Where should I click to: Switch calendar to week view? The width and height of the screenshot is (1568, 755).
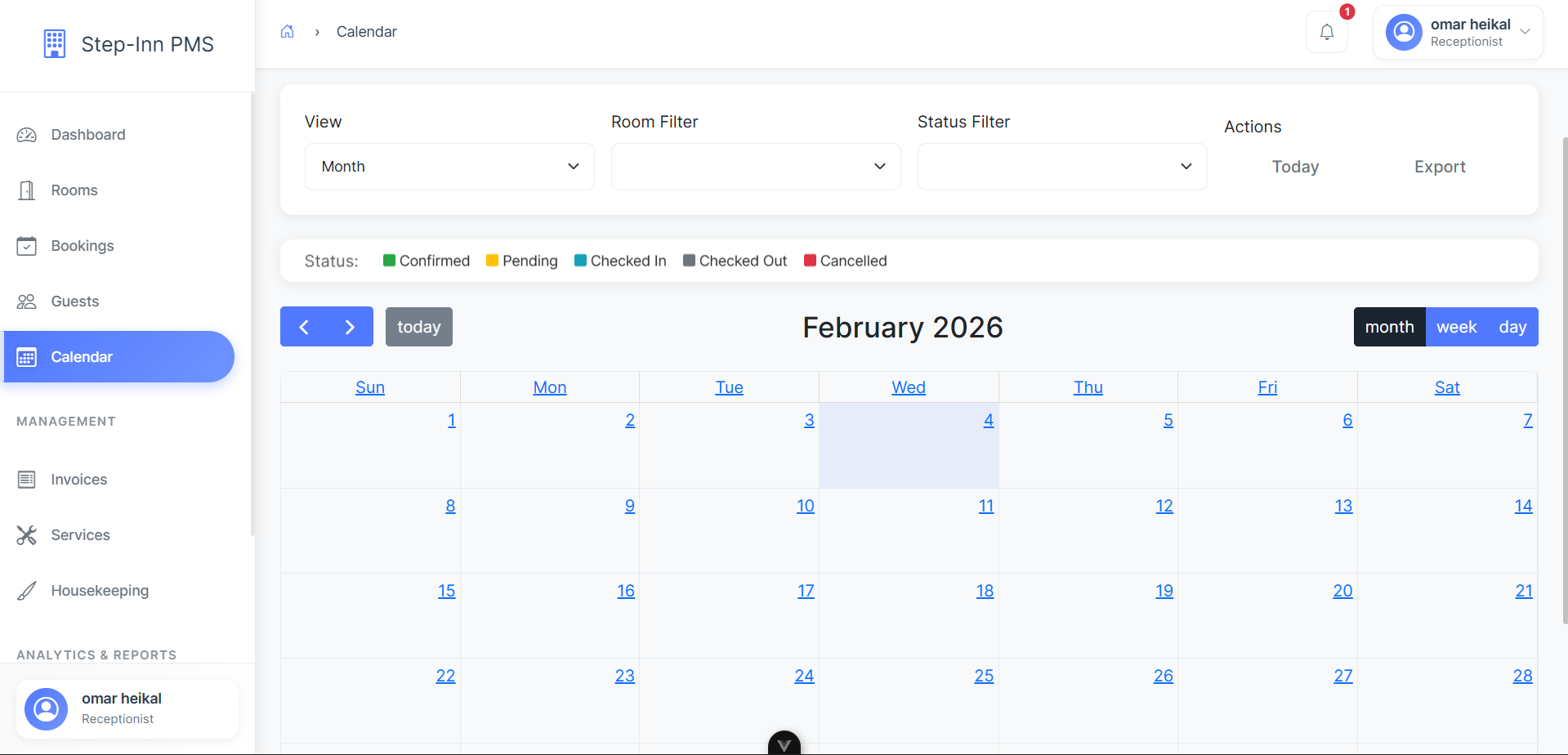point(1456,327)
